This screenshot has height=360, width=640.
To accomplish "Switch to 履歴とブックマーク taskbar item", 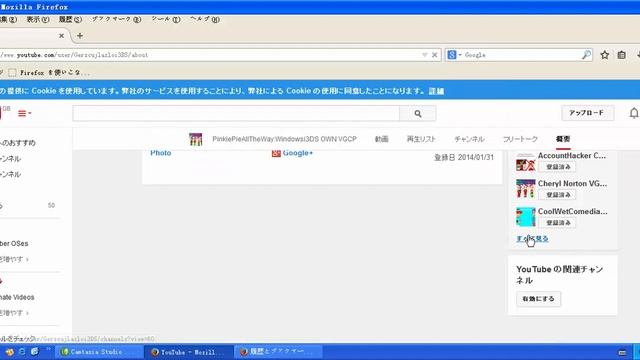I will point(278,352).
